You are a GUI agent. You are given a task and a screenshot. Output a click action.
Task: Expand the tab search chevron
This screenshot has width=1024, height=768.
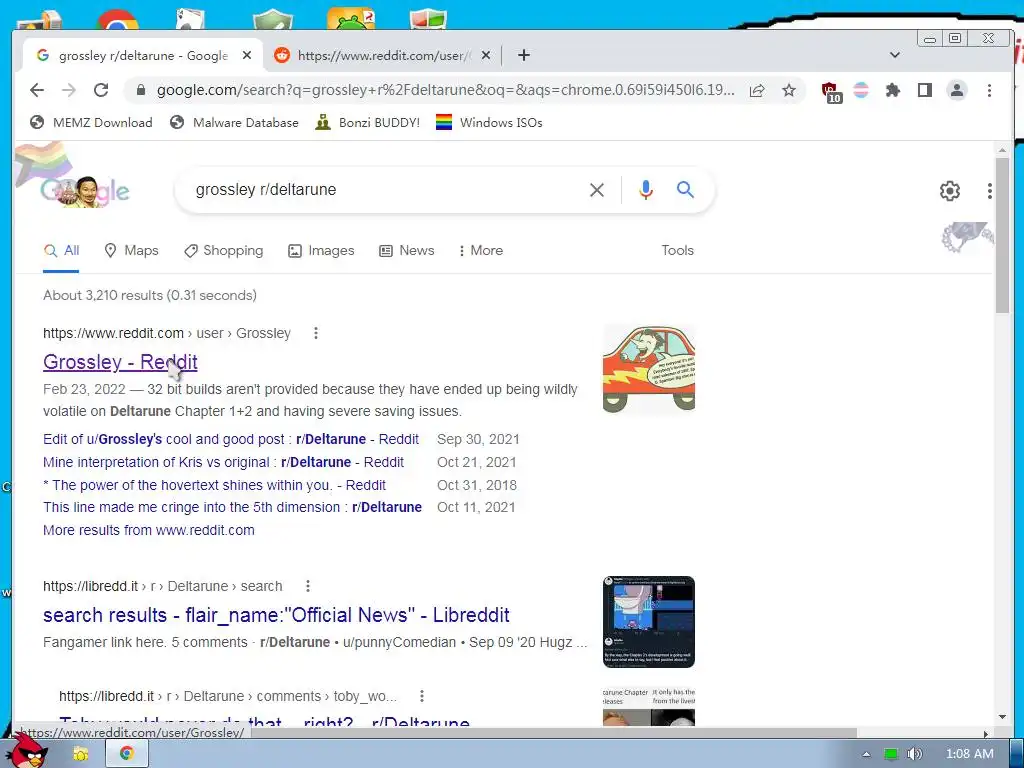pyautogui.click(x=895, y=56)
